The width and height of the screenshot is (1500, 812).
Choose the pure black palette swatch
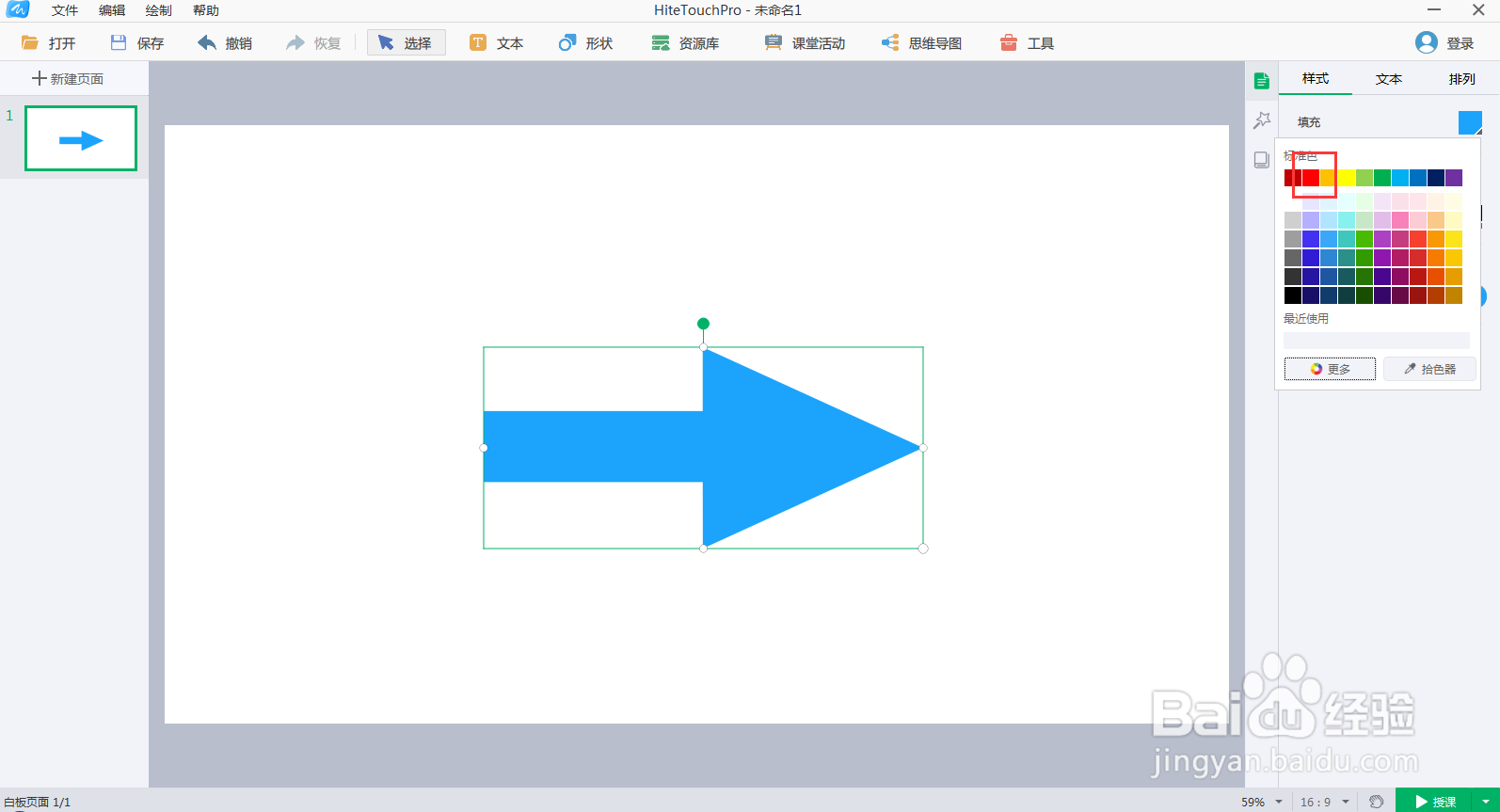point(1293,295)
